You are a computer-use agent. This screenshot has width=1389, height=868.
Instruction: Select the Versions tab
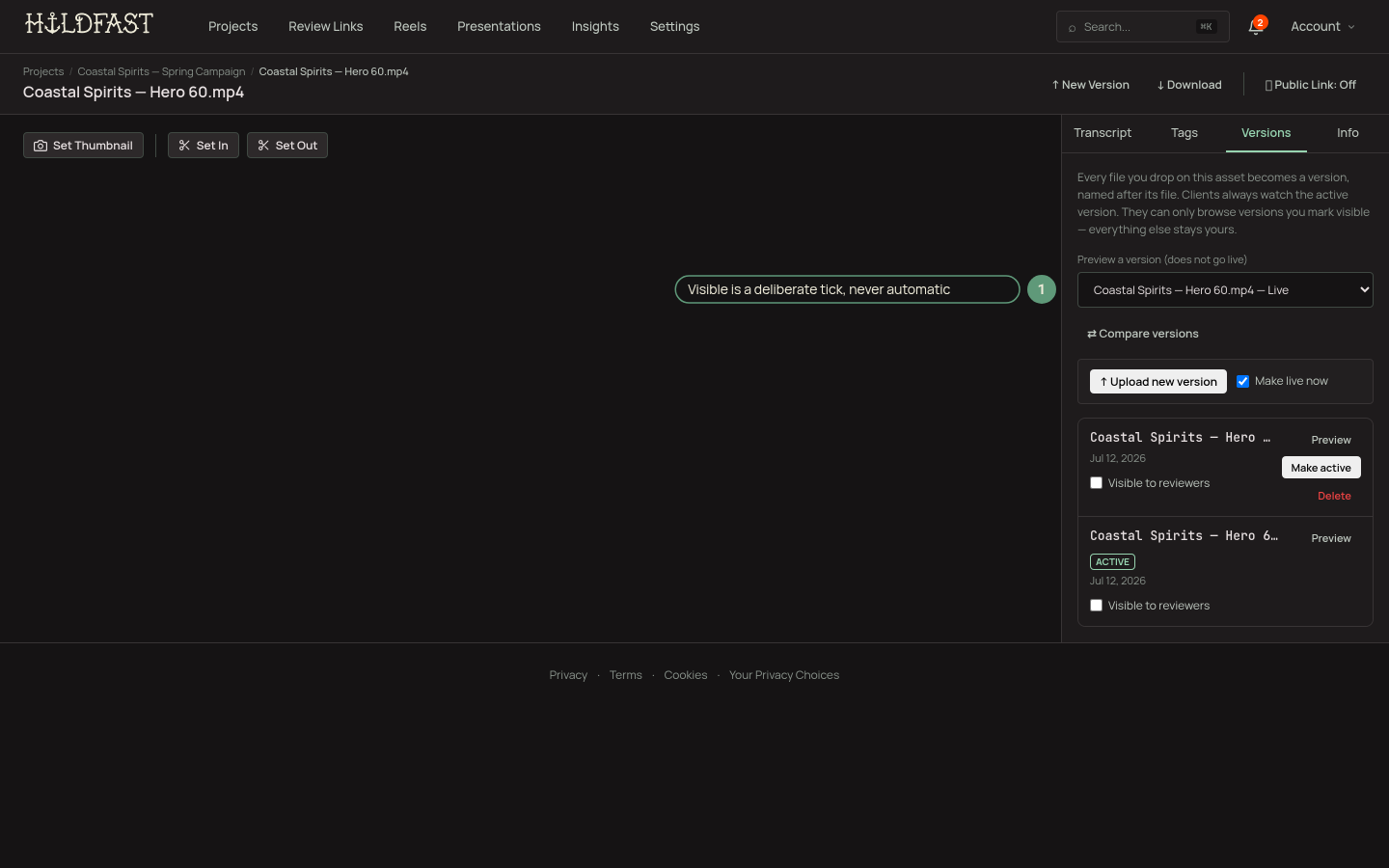tap(1266, 133)
